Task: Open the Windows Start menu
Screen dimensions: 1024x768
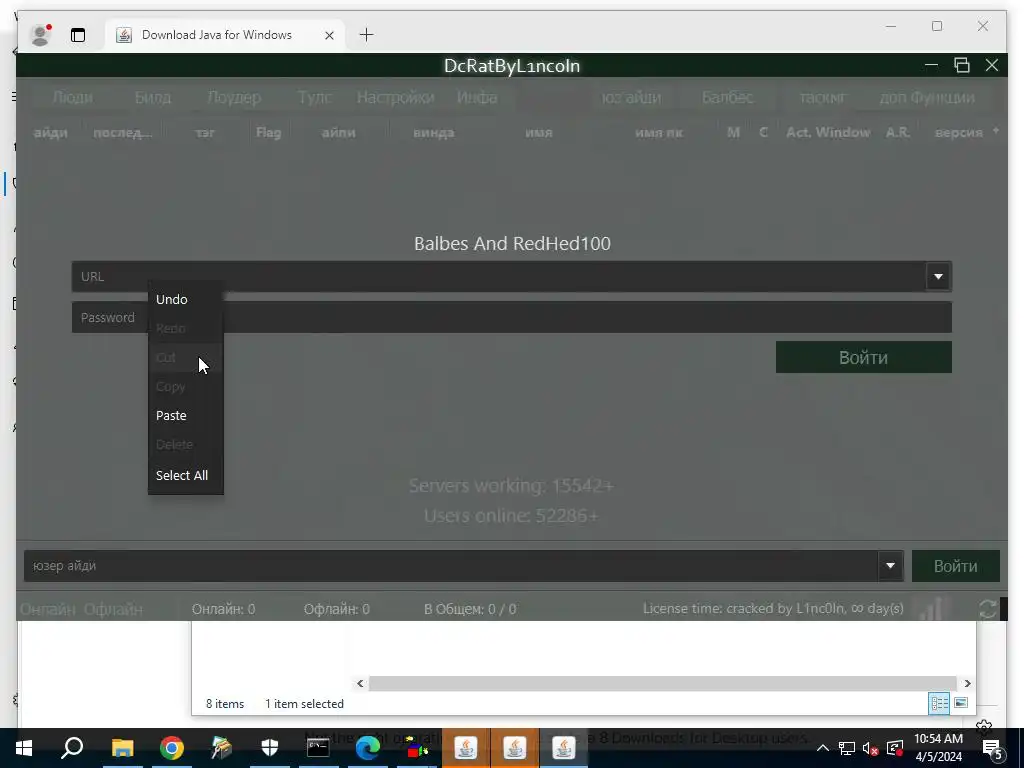Action: (x=24, y=748)
